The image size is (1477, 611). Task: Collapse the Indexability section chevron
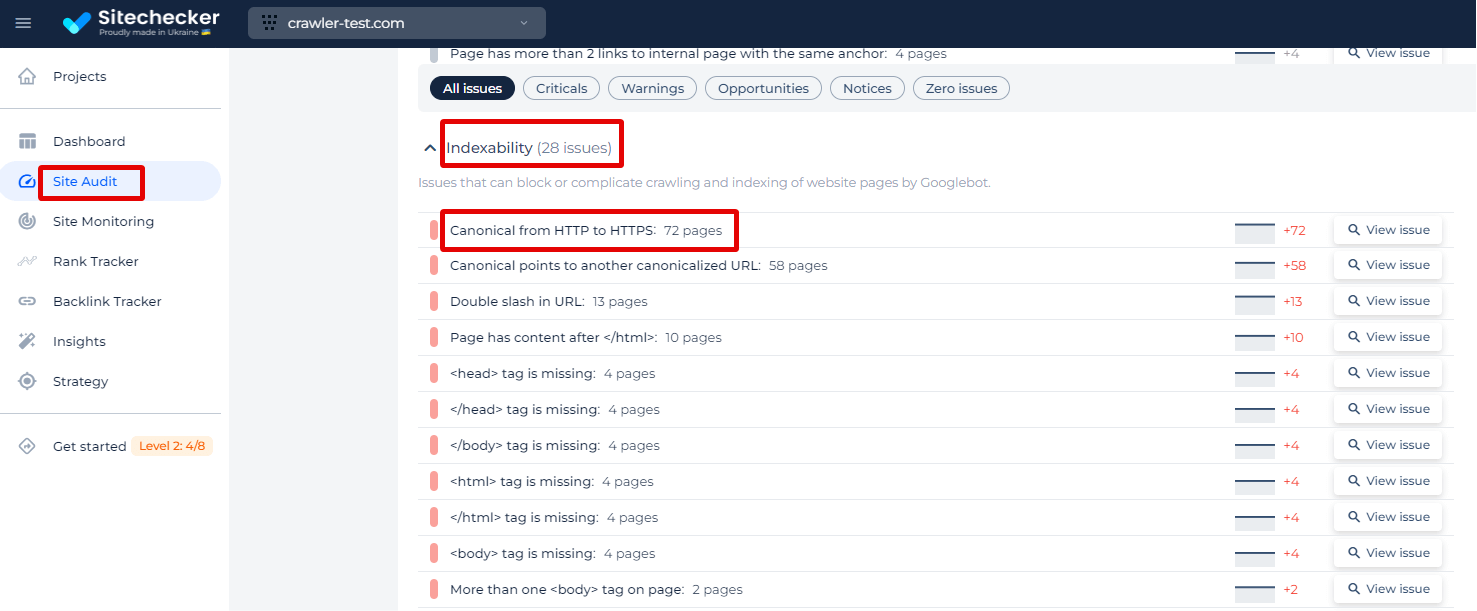[430, 148]
